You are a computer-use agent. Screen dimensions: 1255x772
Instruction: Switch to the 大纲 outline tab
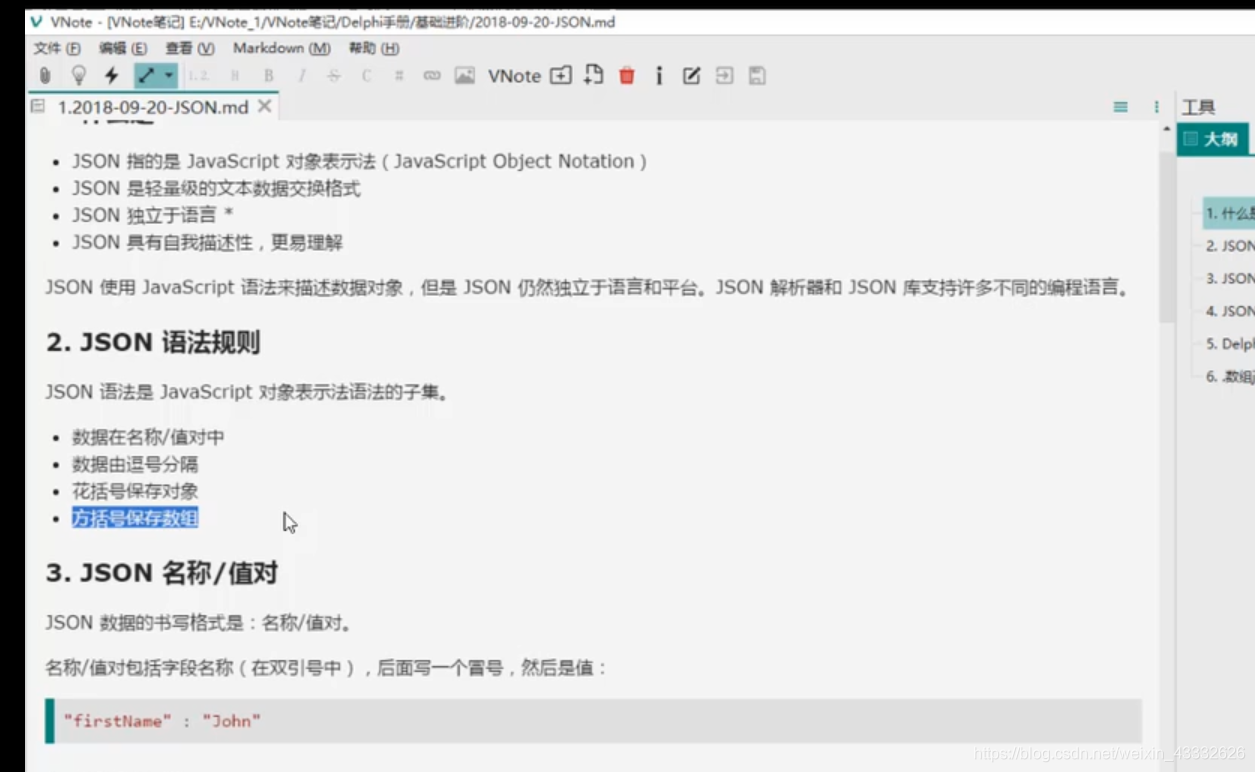(1219, 139)
